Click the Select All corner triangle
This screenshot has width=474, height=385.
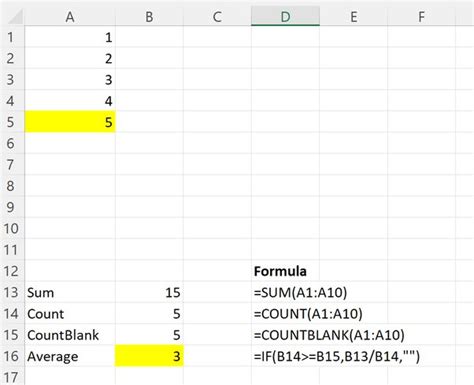[x=15, y=17]
